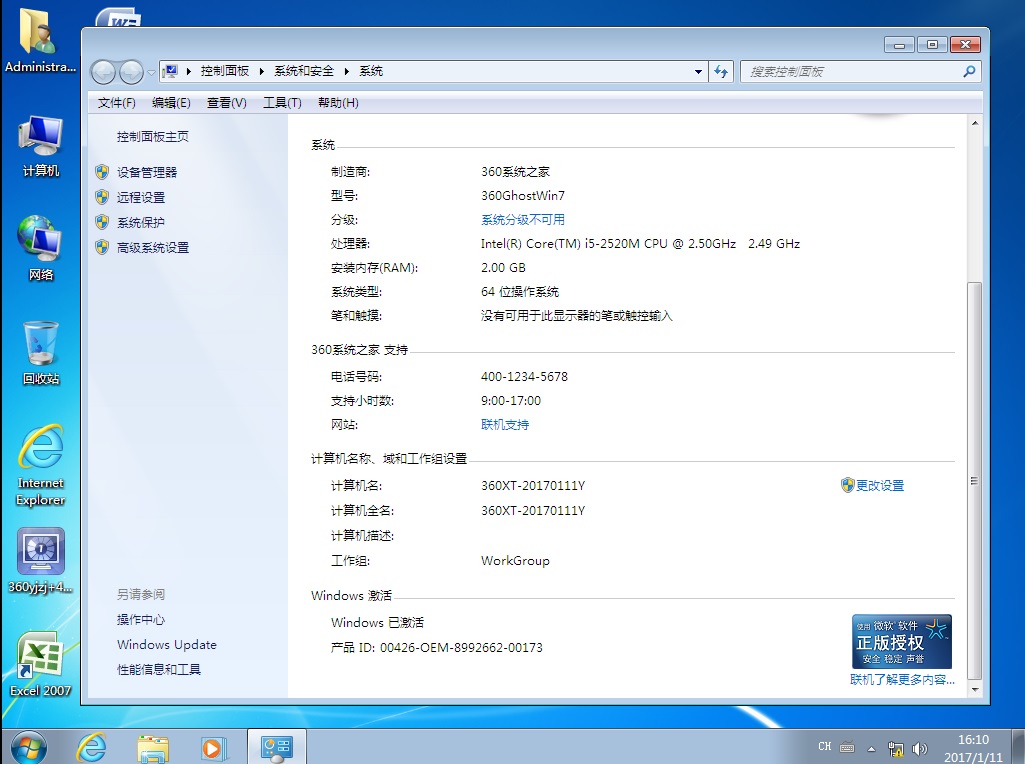Image resolution: width=1025 pixels, height=764 pixels.
Task: Open the 文件(F) menu
Action: [116, 103]
